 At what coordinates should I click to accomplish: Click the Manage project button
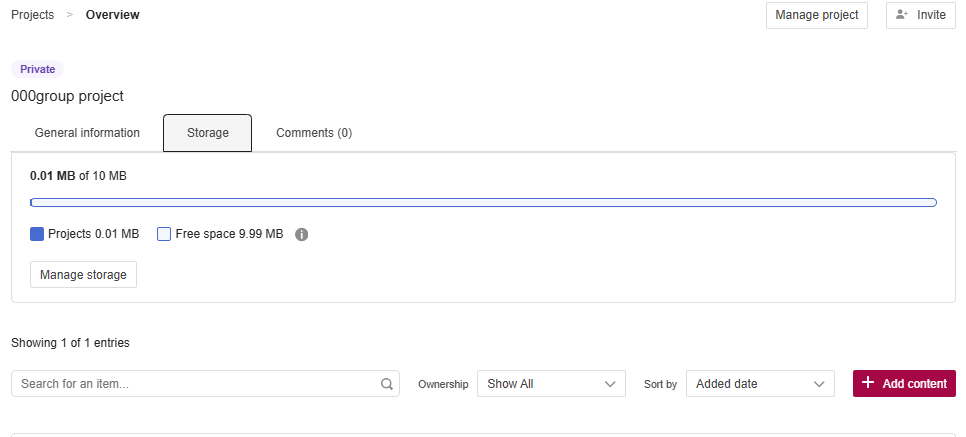817,15
